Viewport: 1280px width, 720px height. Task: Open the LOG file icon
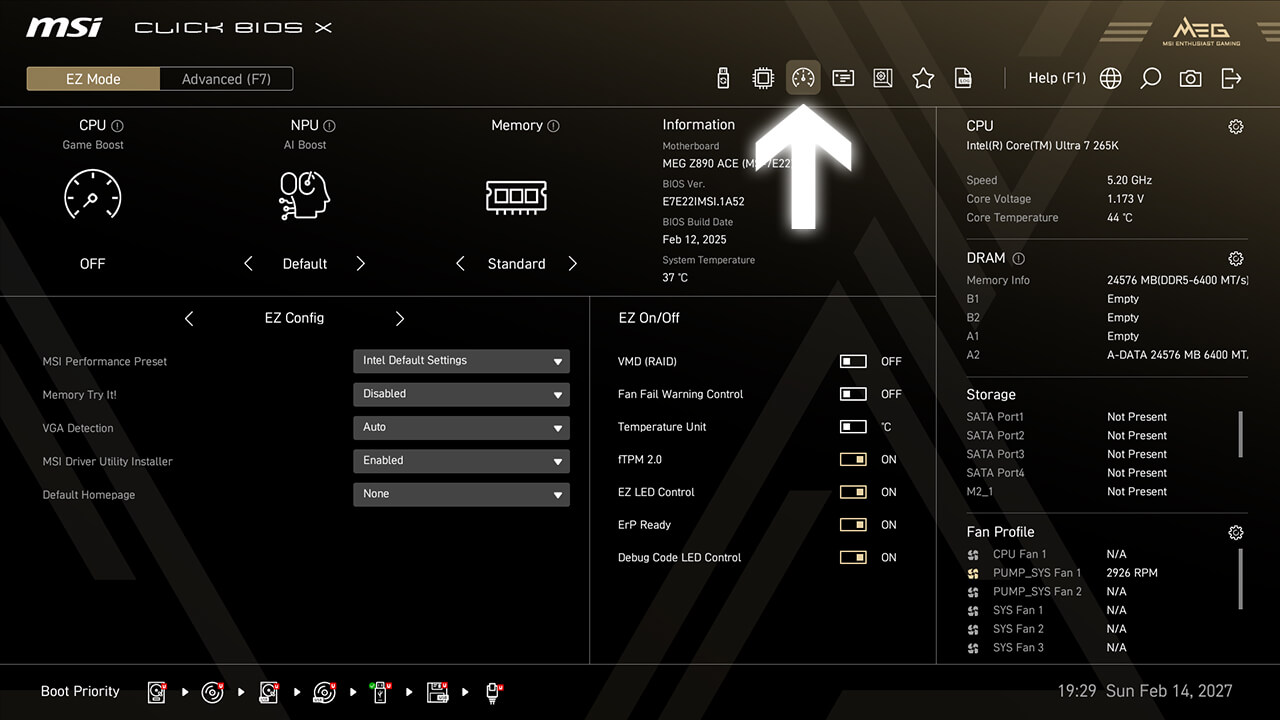click(963, 78)
